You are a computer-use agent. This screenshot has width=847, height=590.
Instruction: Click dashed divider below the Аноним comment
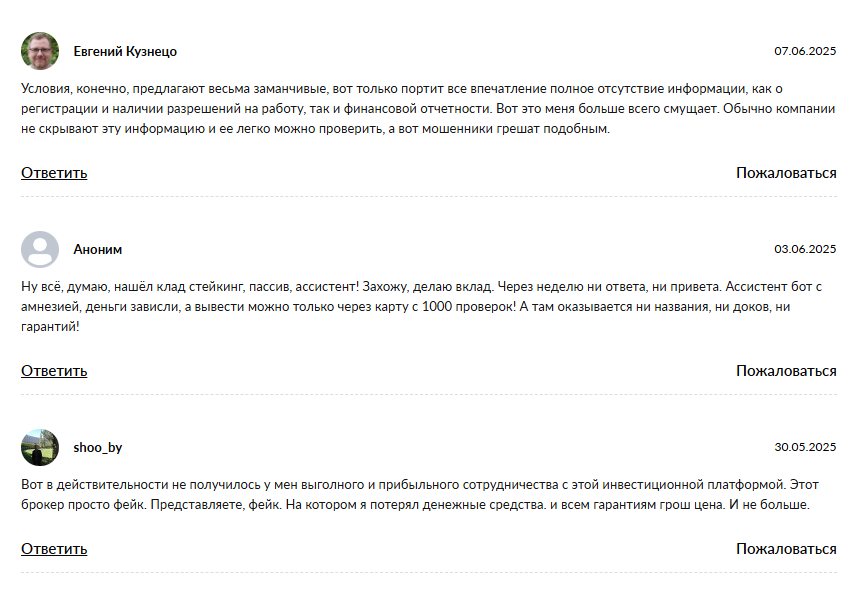428,394
